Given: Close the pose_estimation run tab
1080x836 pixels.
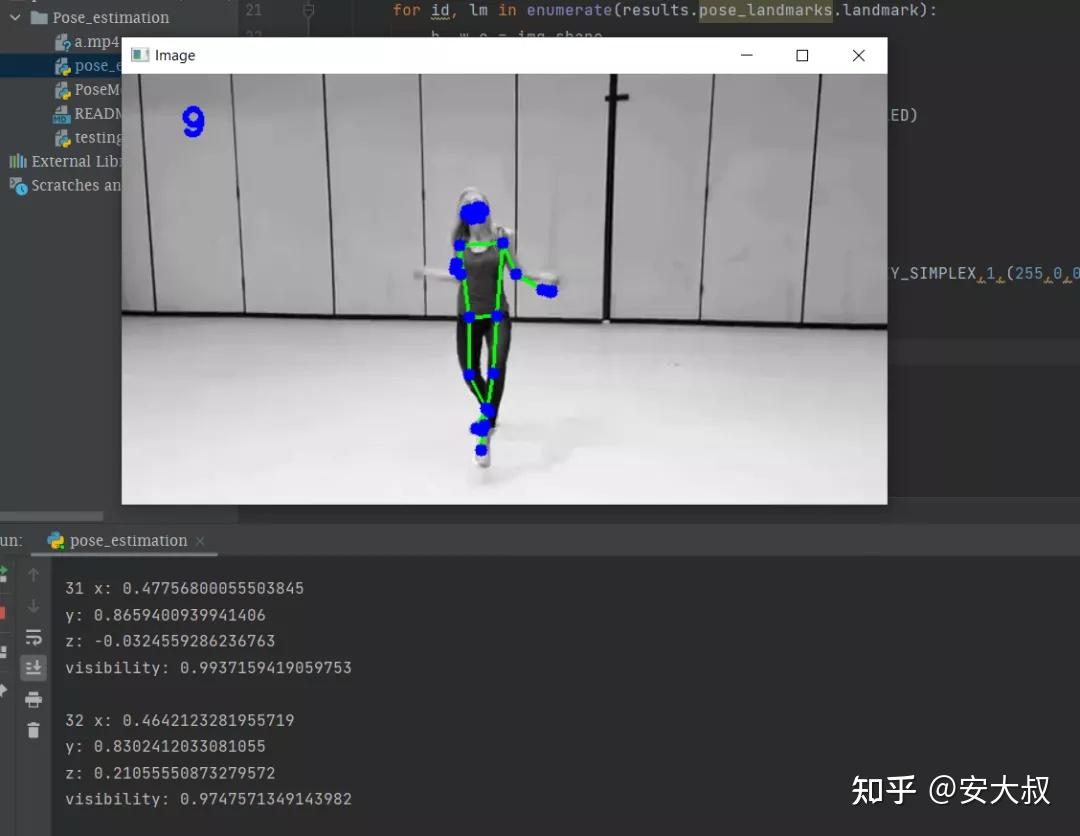Looking at the screenshot, I should coord(200,540).
